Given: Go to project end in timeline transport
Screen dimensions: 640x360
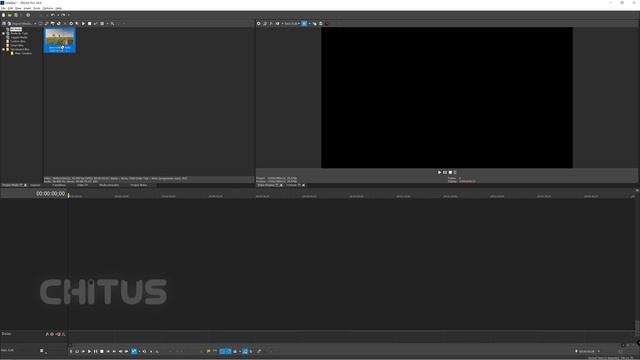Looking at the screenshot, I should click(114, 351).
